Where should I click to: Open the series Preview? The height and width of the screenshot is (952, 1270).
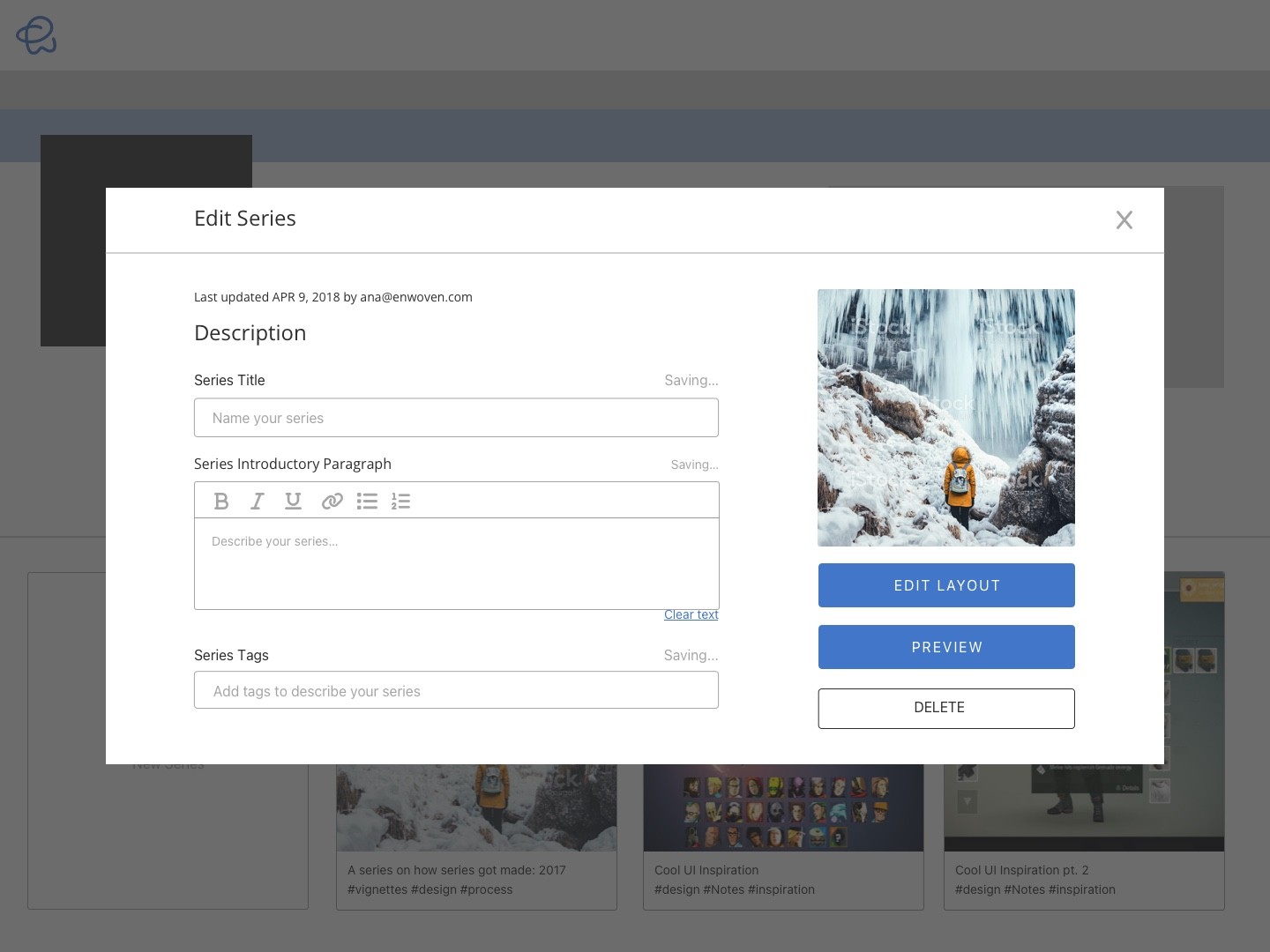pyautogui.click(x=945, y=647)
